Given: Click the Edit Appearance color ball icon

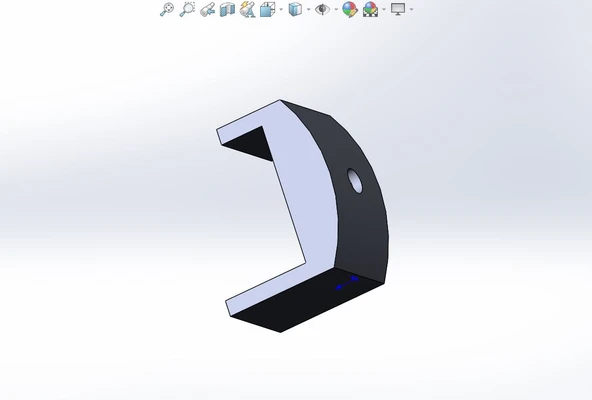Looking at the screenshot, I should [350, 9].
